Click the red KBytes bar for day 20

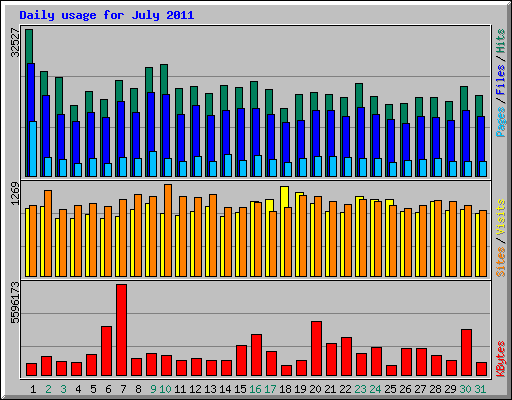coord(317,349)
